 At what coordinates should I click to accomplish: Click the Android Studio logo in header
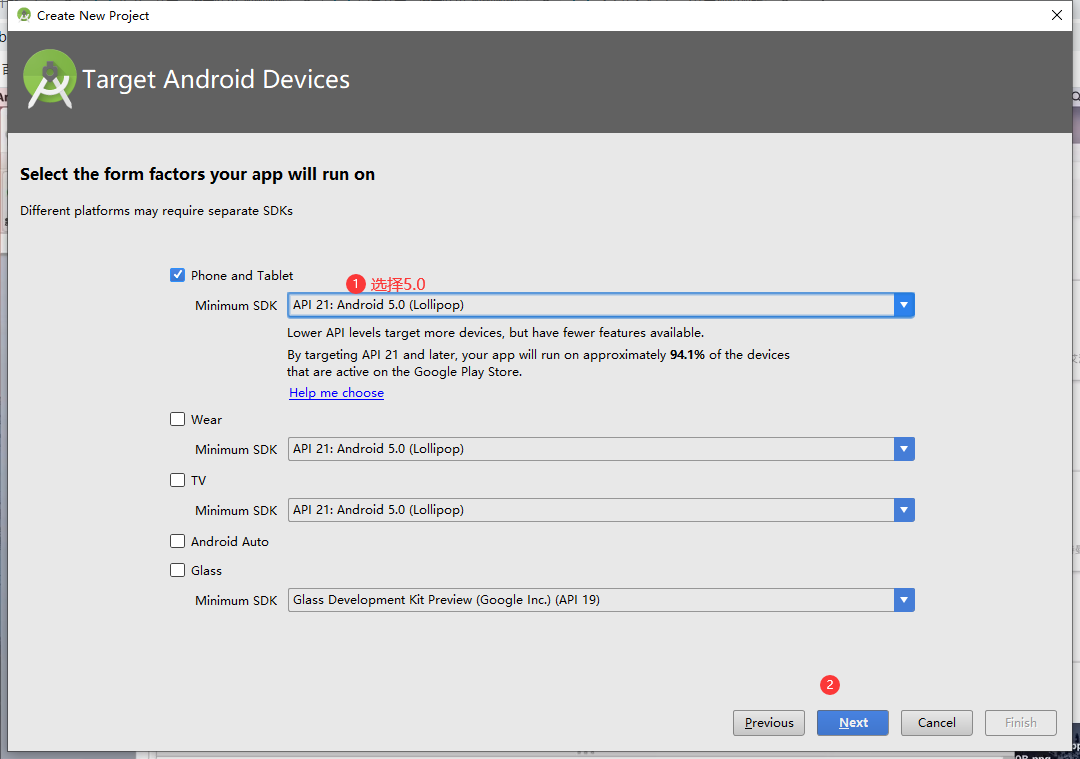(50, 78)
